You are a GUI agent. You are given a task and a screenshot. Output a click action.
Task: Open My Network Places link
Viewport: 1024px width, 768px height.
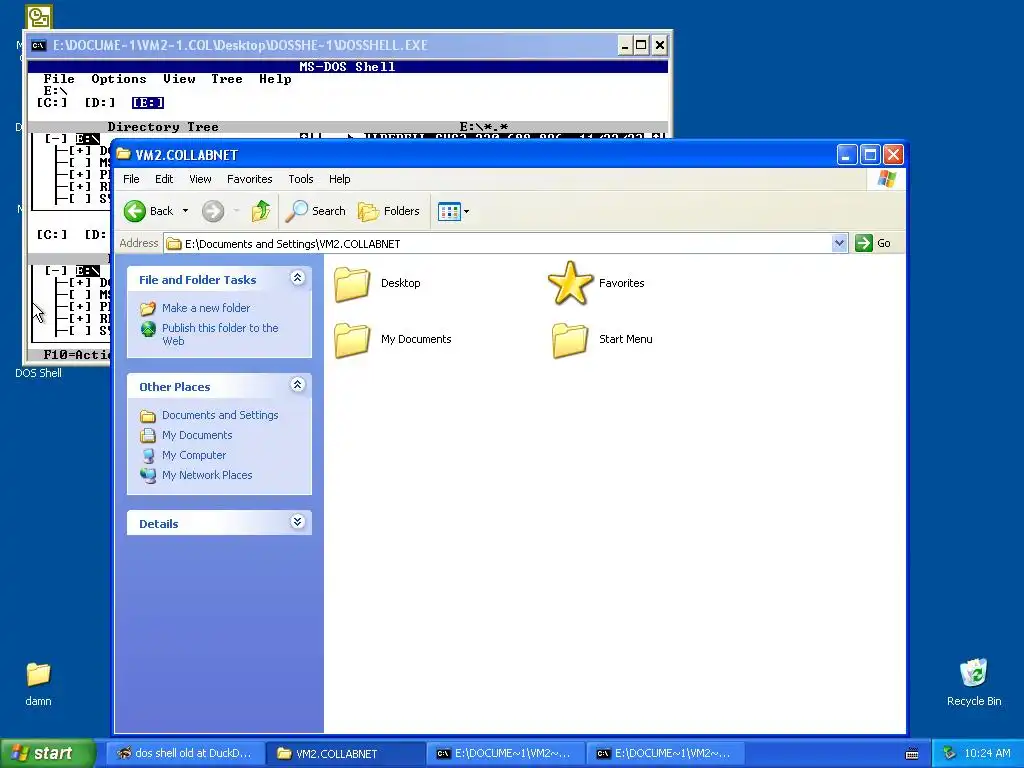point(207,475)
